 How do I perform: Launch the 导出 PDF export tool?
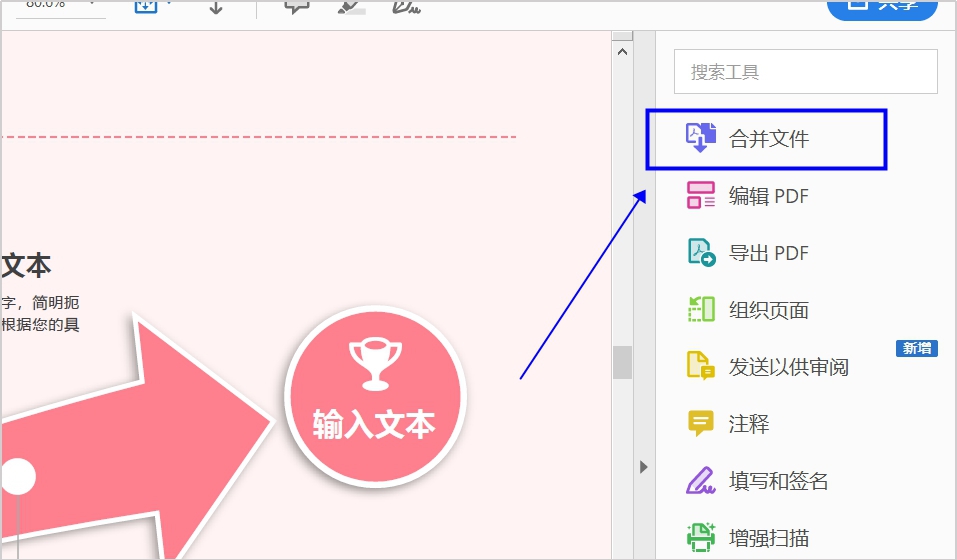(748, 253)
